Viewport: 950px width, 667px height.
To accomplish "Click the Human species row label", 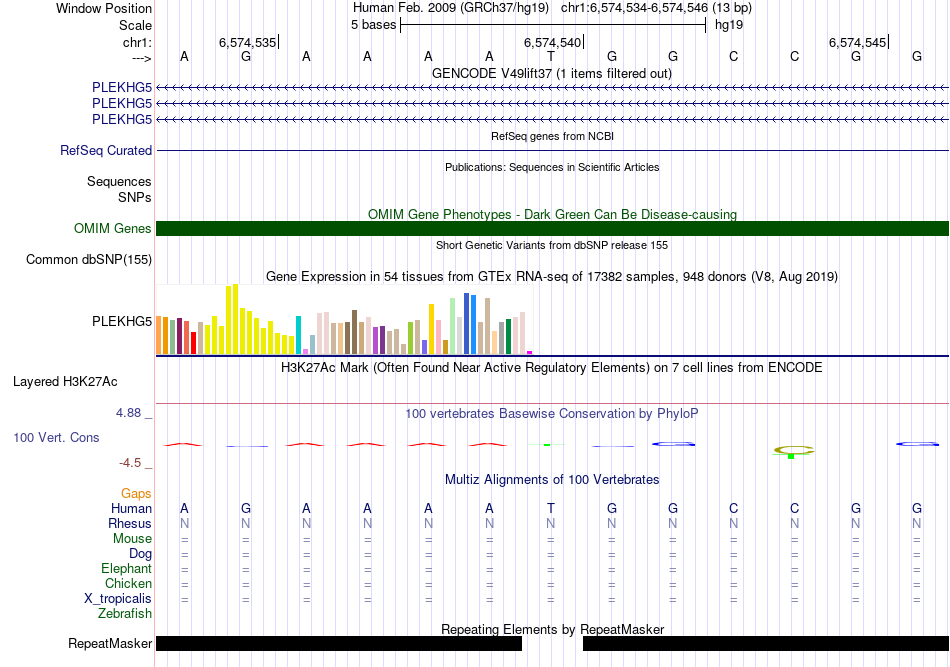I will [131, 508].
